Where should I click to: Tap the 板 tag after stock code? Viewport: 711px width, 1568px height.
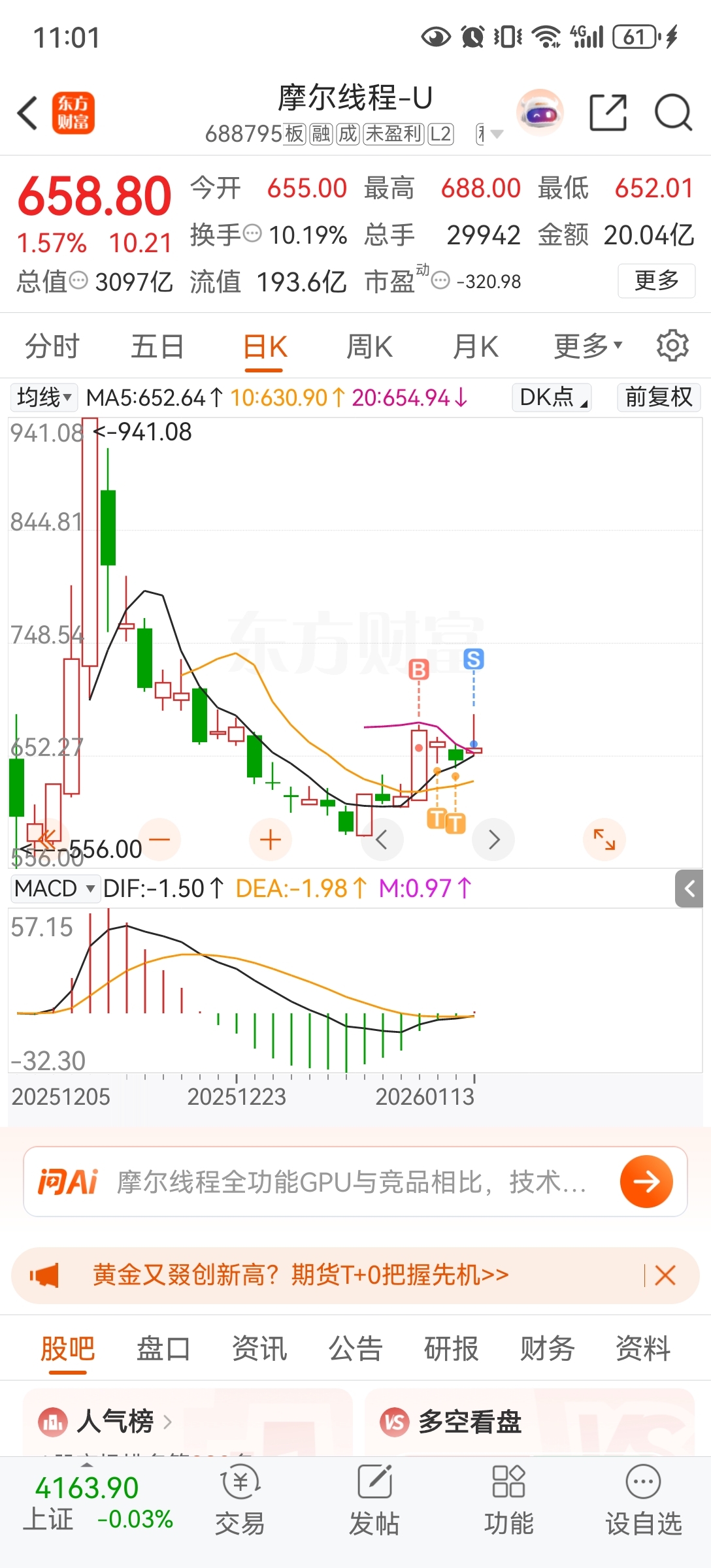(295, 134)
